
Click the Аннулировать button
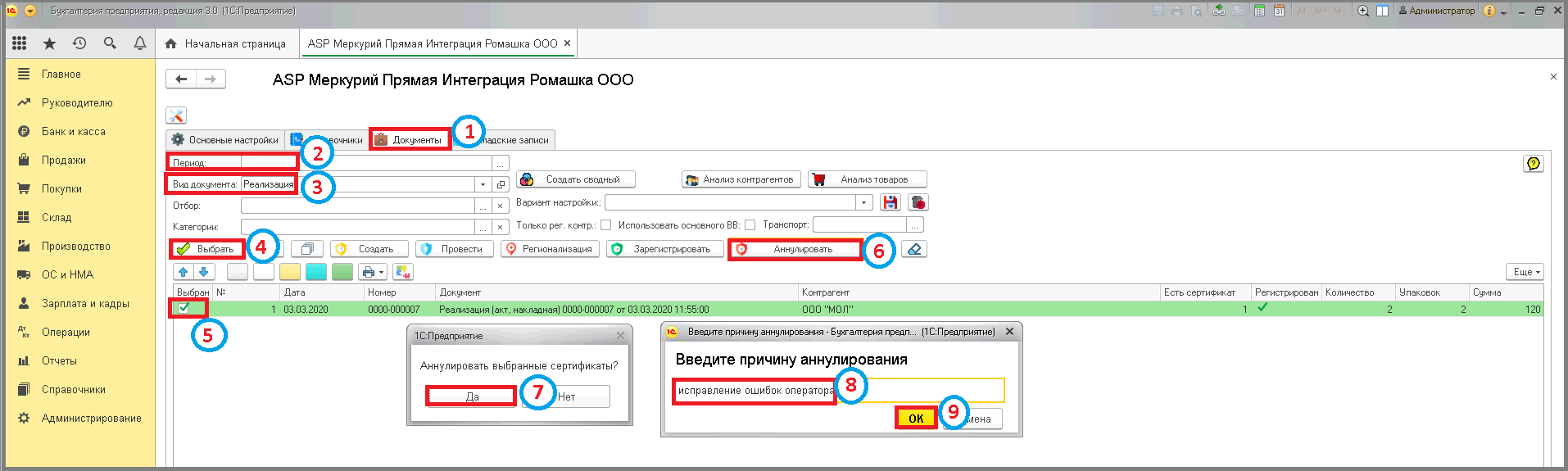click(795, 249)
